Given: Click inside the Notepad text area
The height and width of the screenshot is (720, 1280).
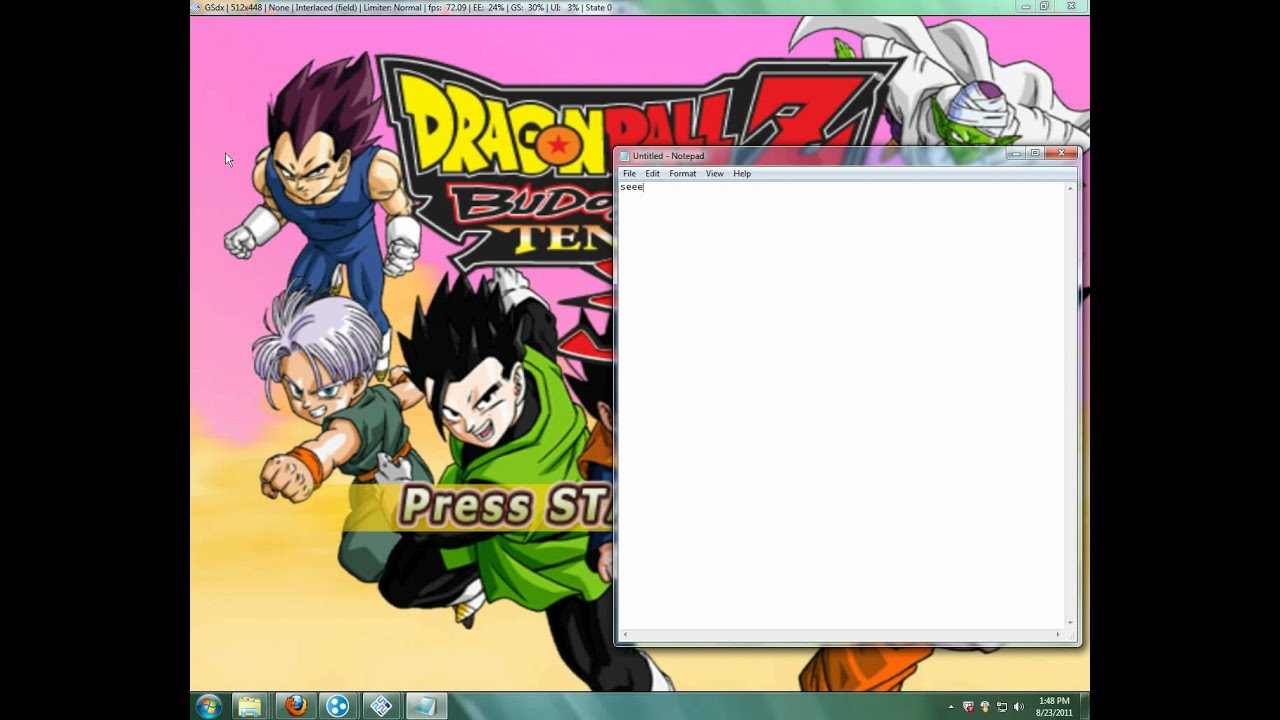Looking at the screenshot, I should coord(842,404).
